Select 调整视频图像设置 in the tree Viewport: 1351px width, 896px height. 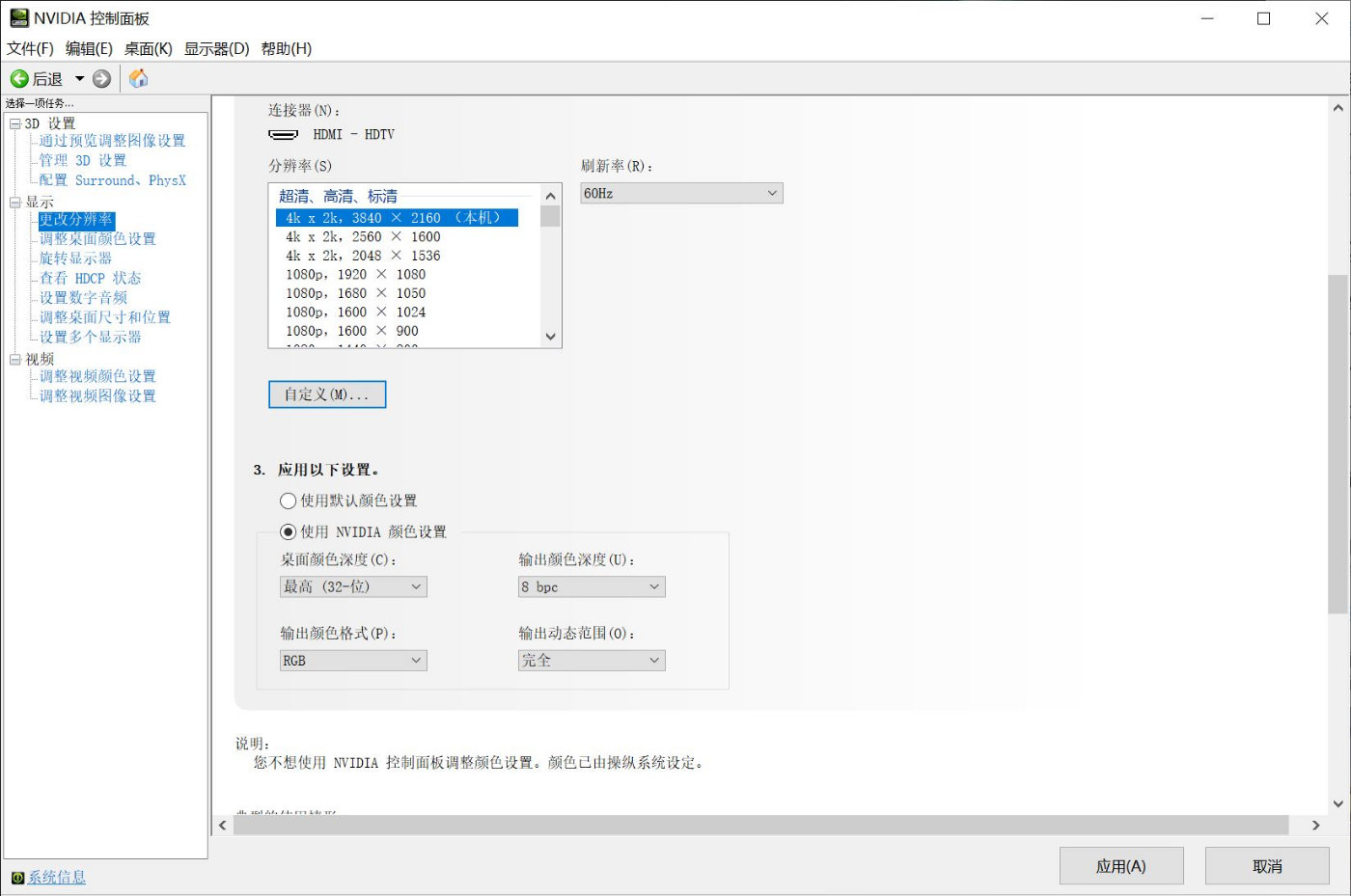97,396
